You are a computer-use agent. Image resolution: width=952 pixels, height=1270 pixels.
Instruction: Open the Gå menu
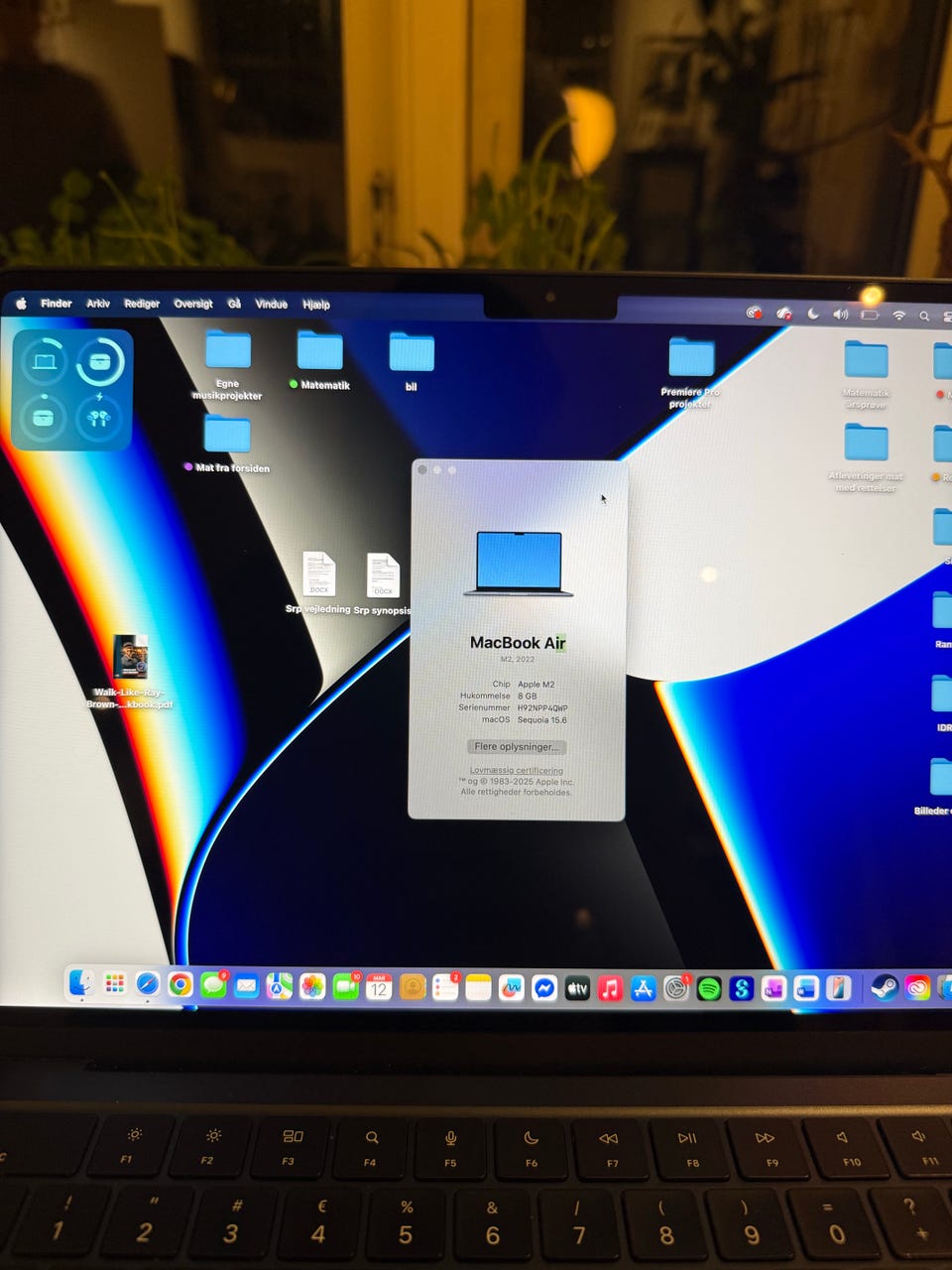click(234, 304)
